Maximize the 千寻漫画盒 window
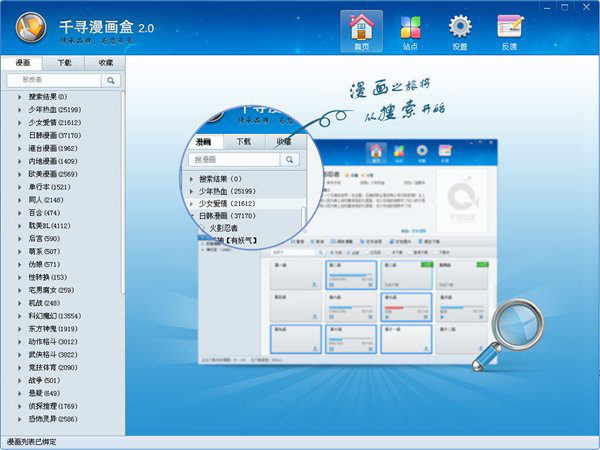This screenshot has height=450, width=600. pyautogui.click(x=564, y=7)
